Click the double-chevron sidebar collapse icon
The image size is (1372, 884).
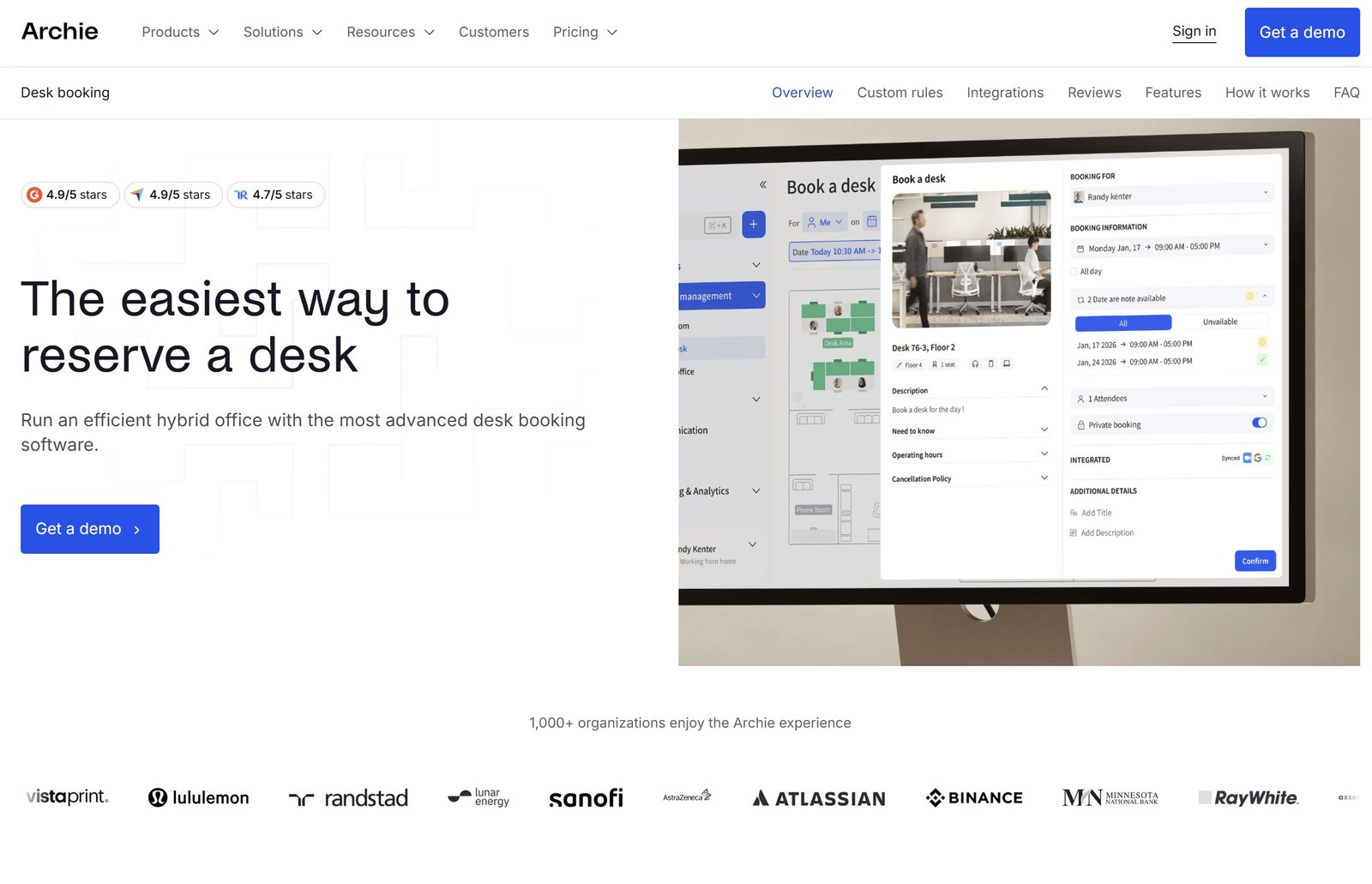tap(762, 184)
